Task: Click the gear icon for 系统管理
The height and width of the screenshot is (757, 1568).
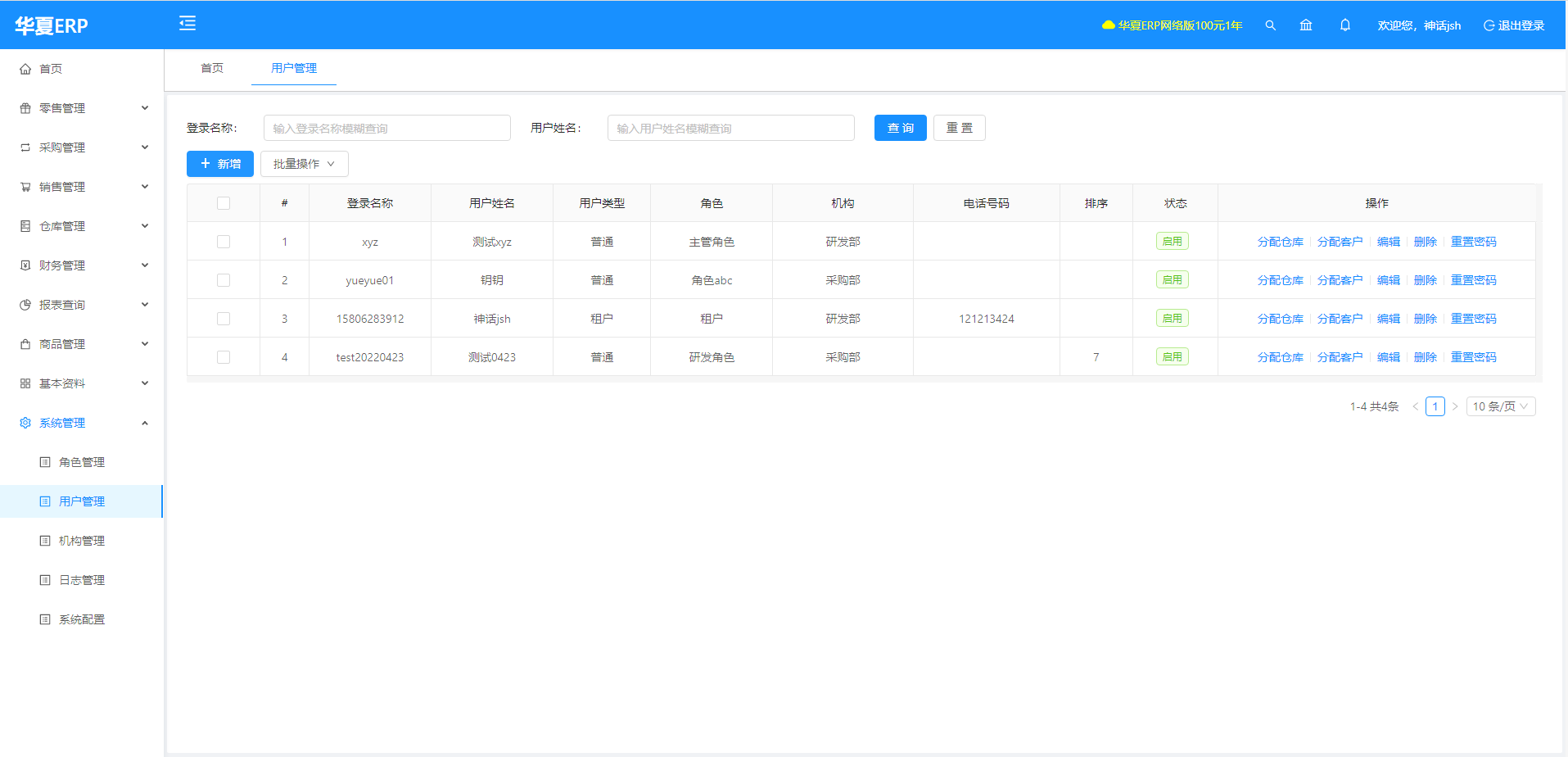Action: coord(25,423)
